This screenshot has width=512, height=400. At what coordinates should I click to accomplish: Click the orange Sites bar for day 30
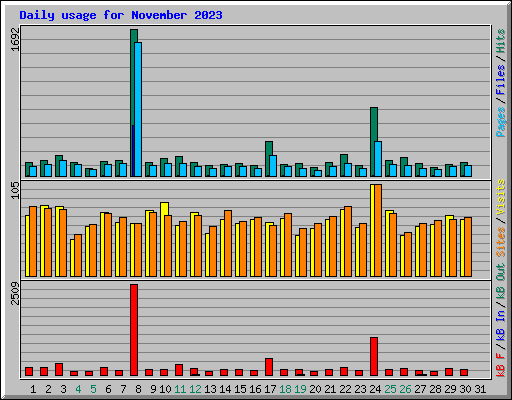(468, 247)
